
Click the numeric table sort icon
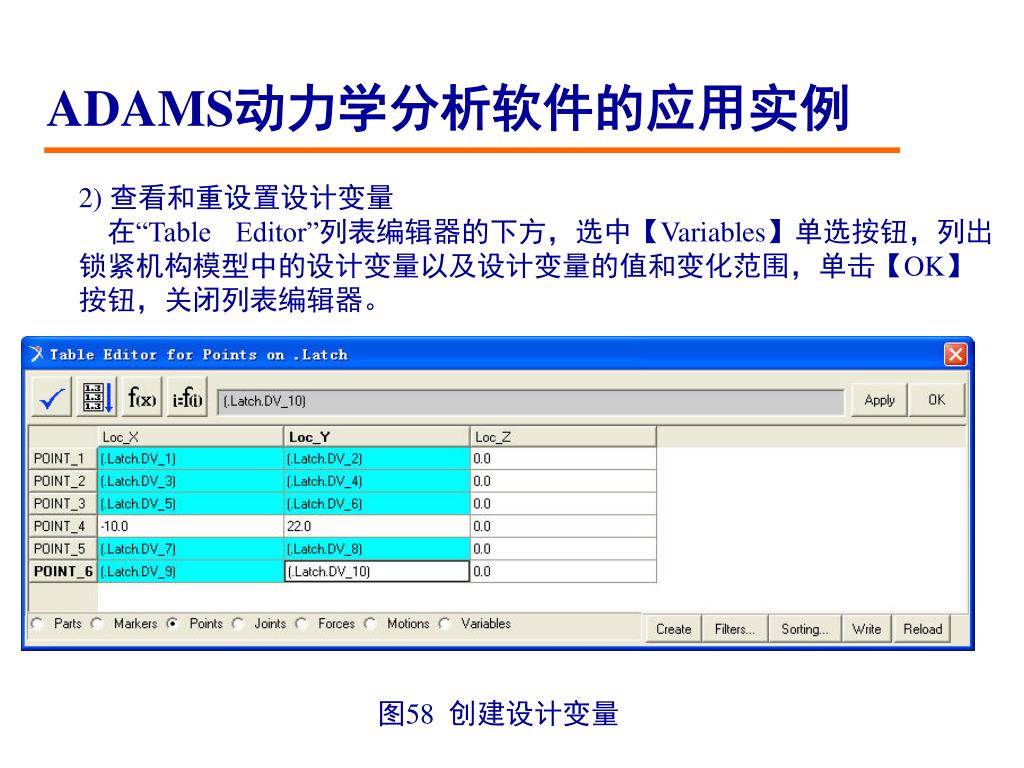tap(97, 397)
